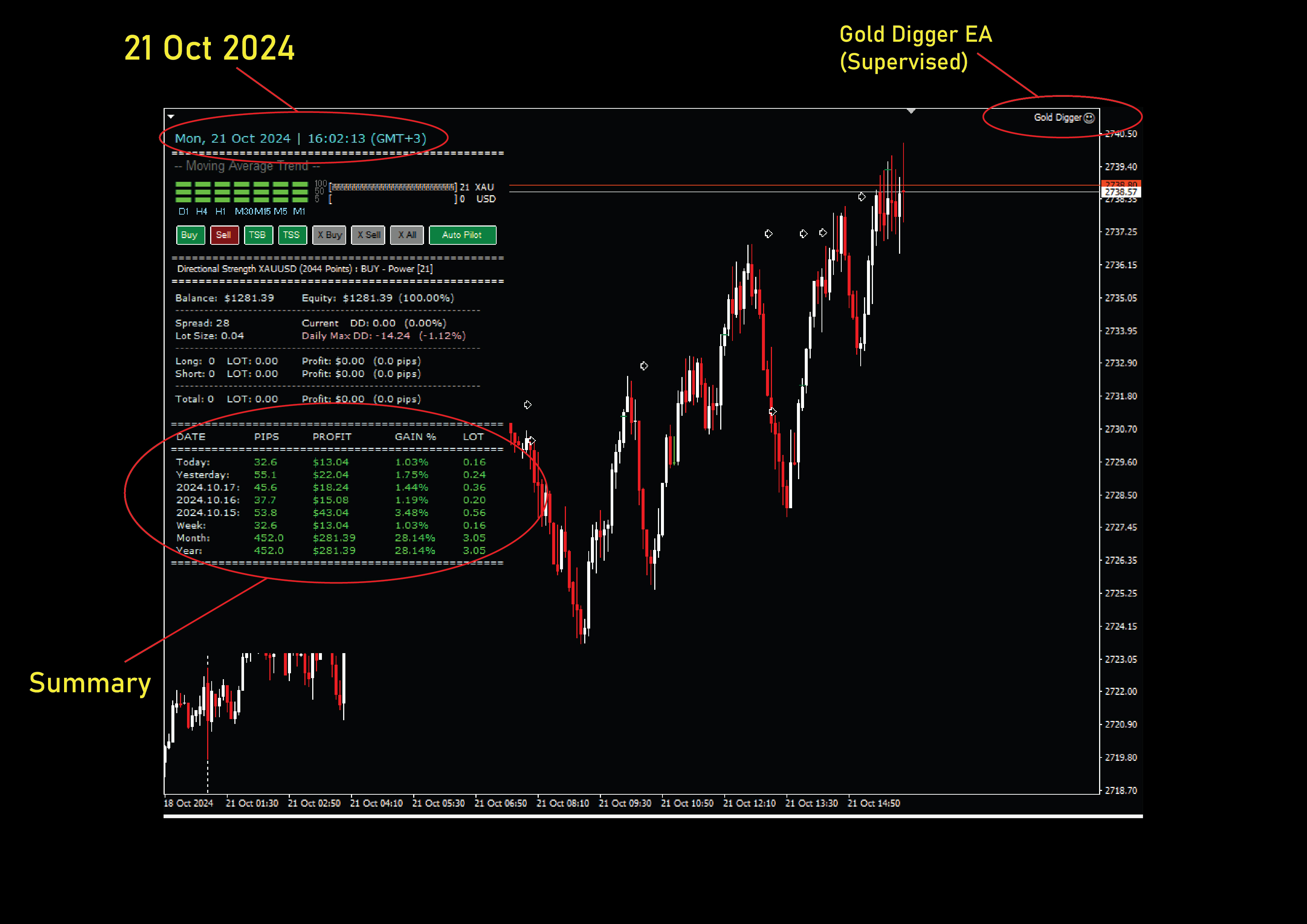
Task: Click the Month row profit $281.39
Action: click(334, 538)
